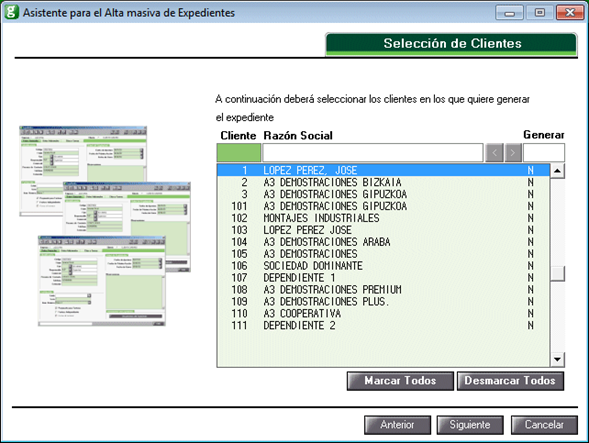Select client 103 LOPEZ PEREZ JOSE

pyautogui.click(x=383, y=230)
